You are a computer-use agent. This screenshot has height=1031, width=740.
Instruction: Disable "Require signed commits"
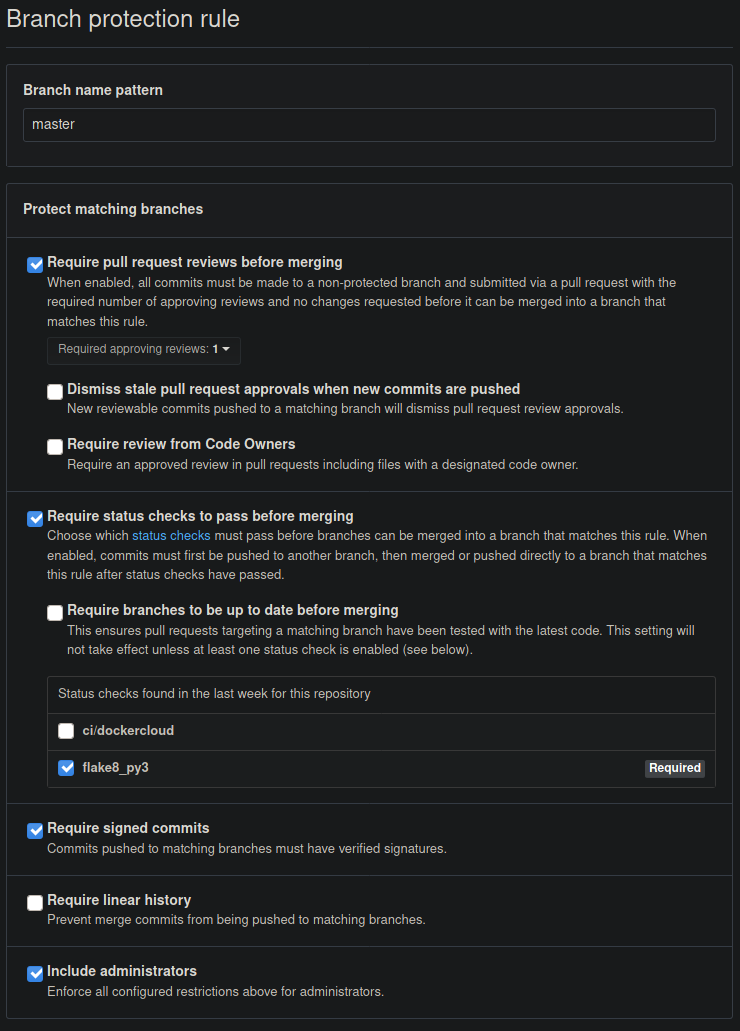[34, 830]
